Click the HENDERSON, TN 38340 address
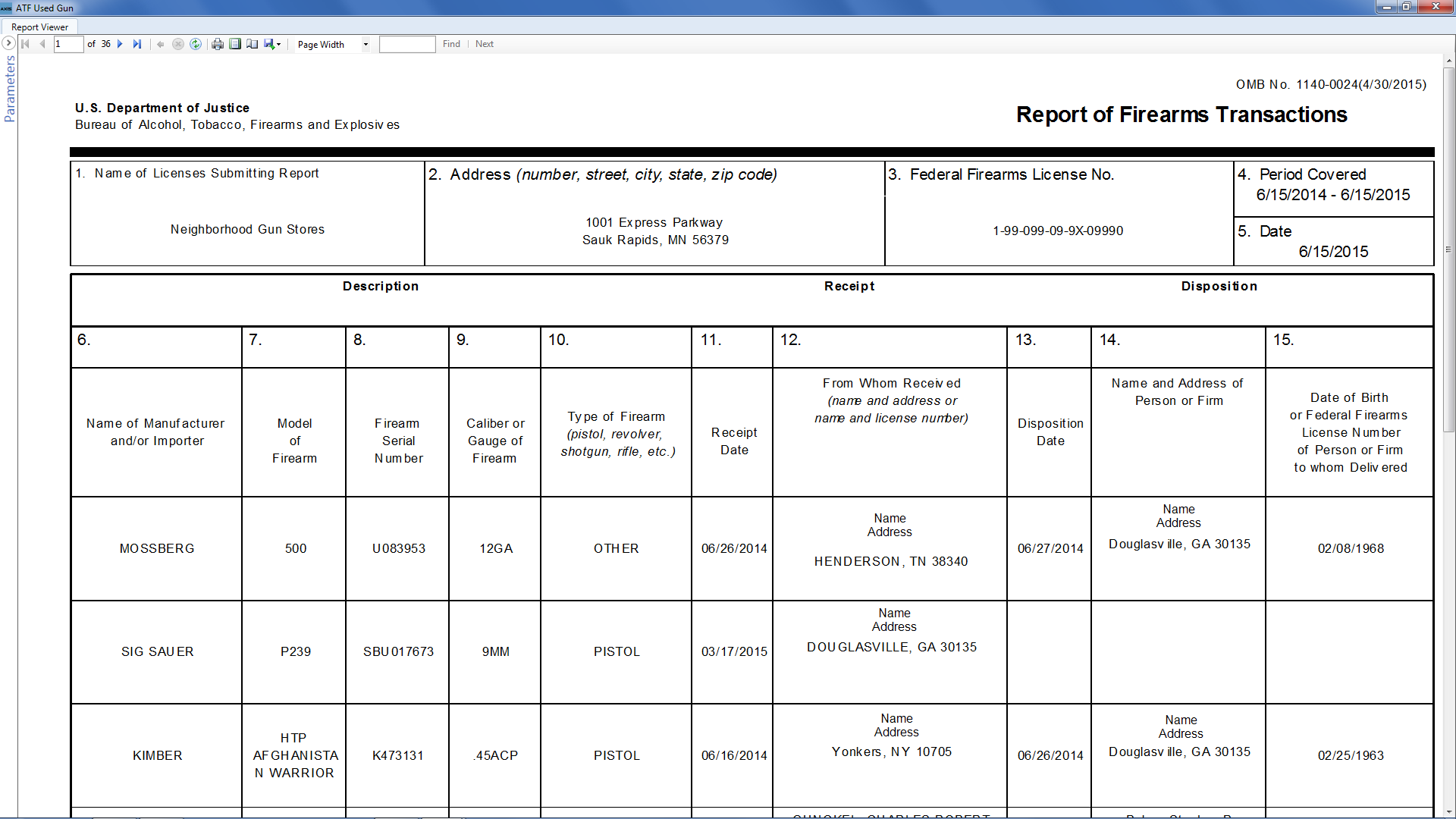Screen dimensions: 1456x819 pos(891,561)
